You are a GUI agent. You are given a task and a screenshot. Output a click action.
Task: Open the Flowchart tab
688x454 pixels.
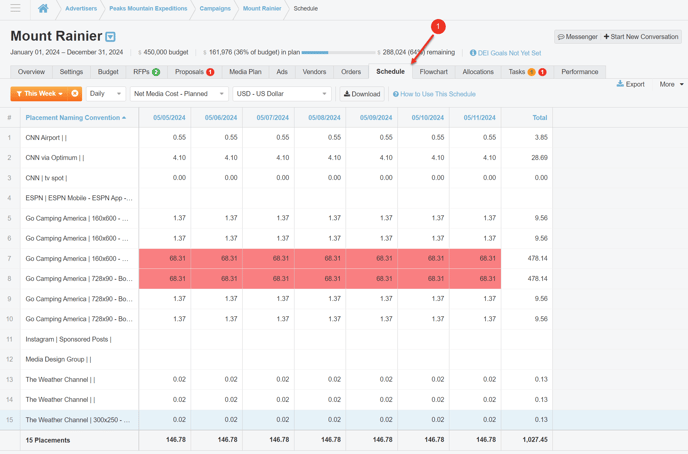tap(434, 72)
